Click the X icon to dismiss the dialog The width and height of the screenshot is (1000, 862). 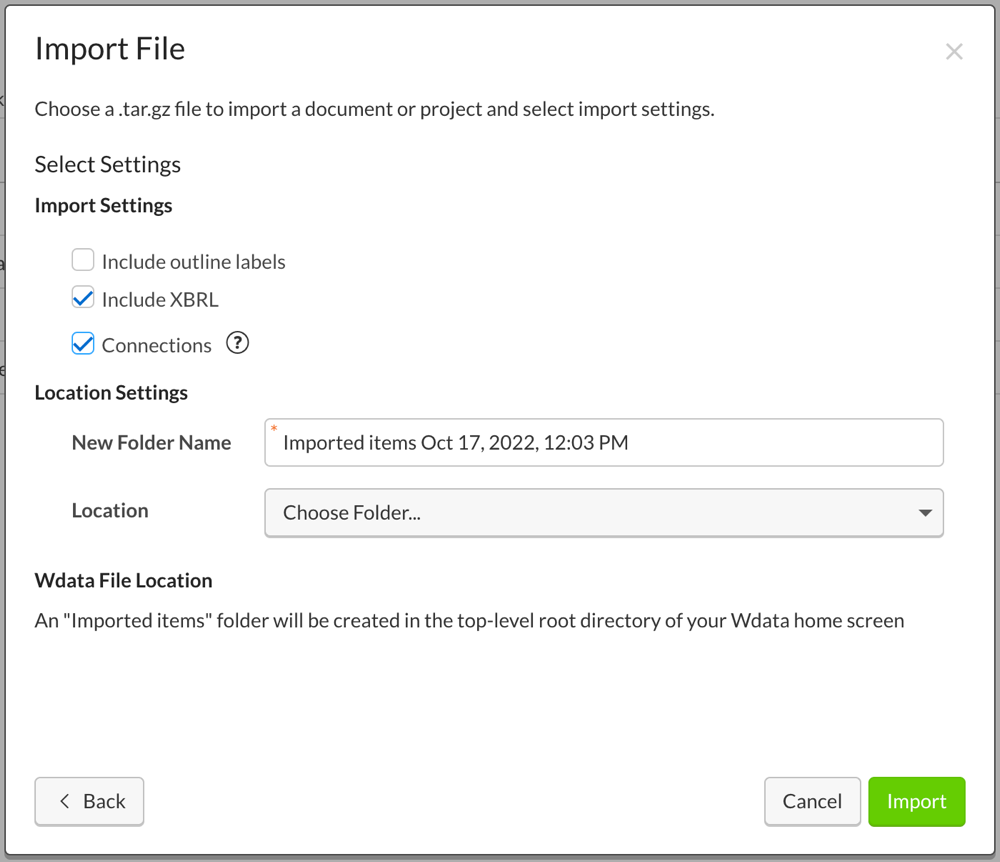[954, 51]
